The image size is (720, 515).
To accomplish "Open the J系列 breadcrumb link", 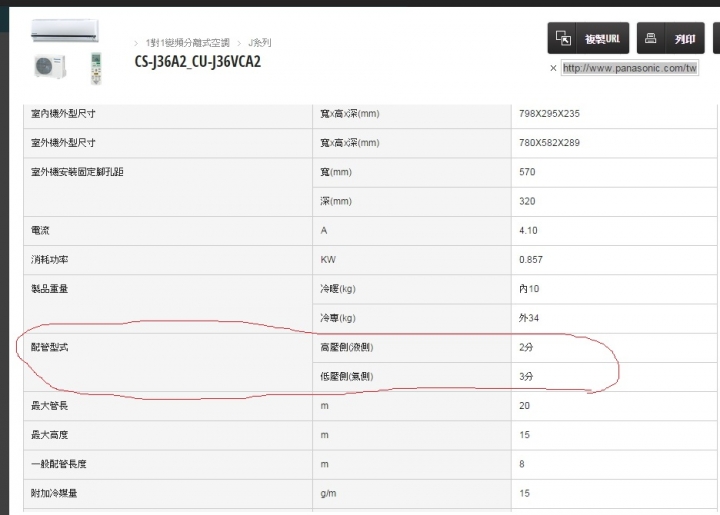I will coord(259,43).
